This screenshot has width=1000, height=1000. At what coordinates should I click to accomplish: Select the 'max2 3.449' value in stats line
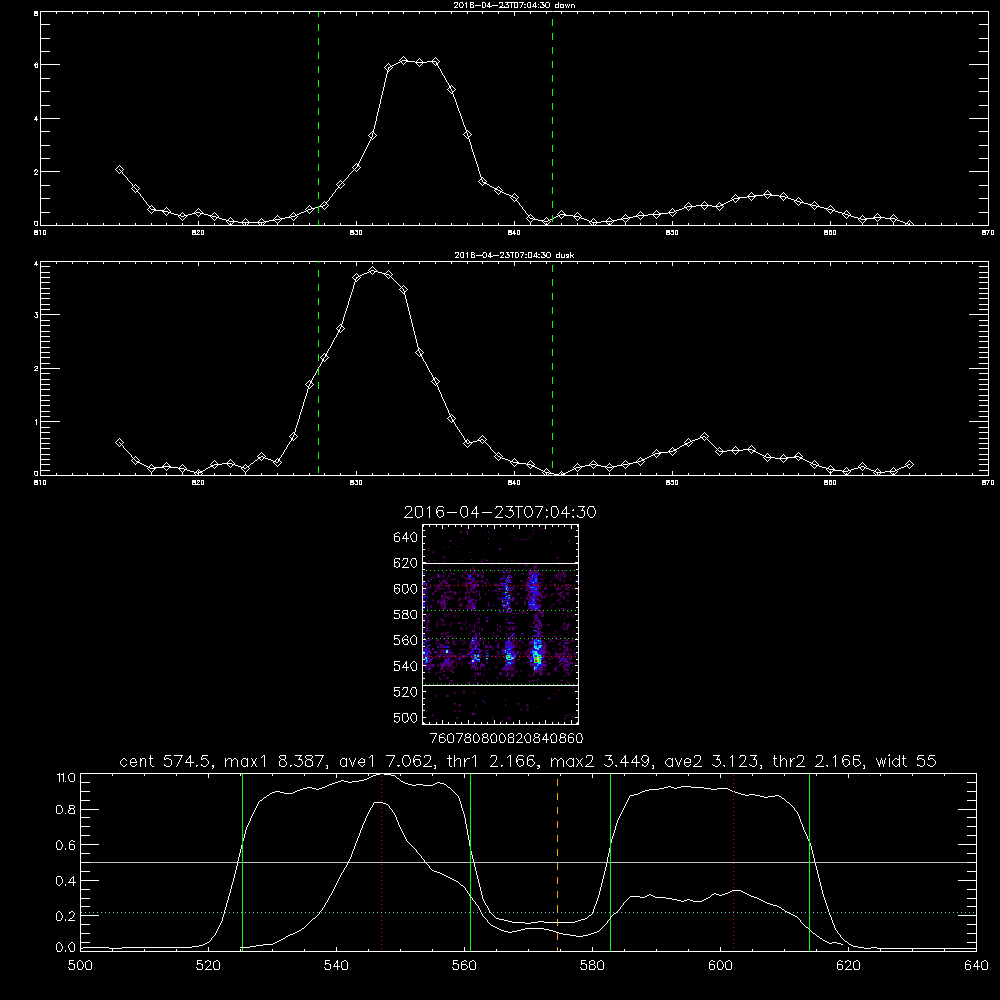599,761
